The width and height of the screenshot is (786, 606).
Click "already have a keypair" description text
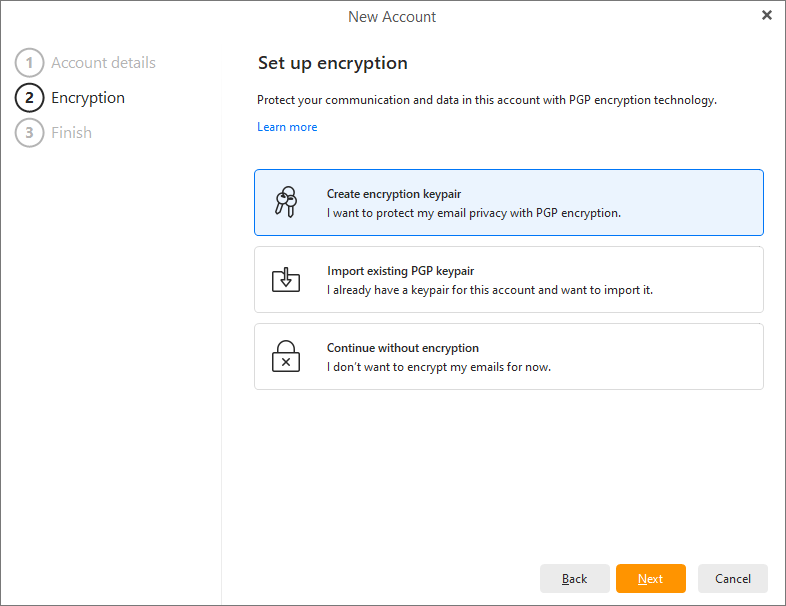pos(489,290)
